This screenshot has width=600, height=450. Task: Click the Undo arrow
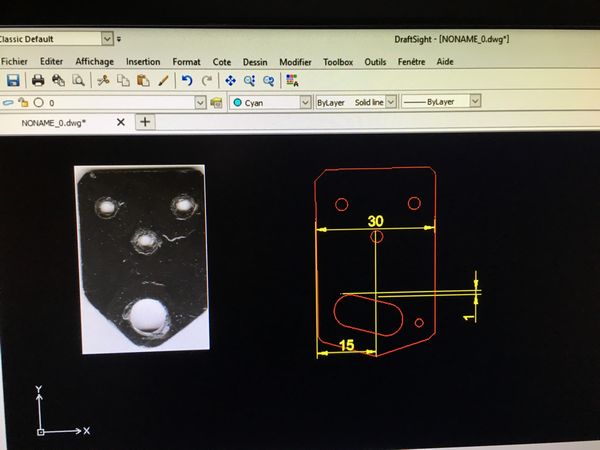pos(187,81)
